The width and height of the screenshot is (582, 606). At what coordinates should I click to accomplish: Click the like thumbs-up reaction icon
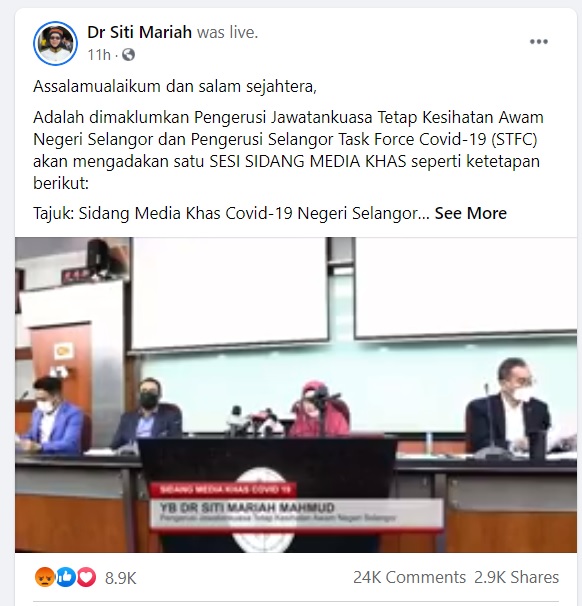(66, 578)
